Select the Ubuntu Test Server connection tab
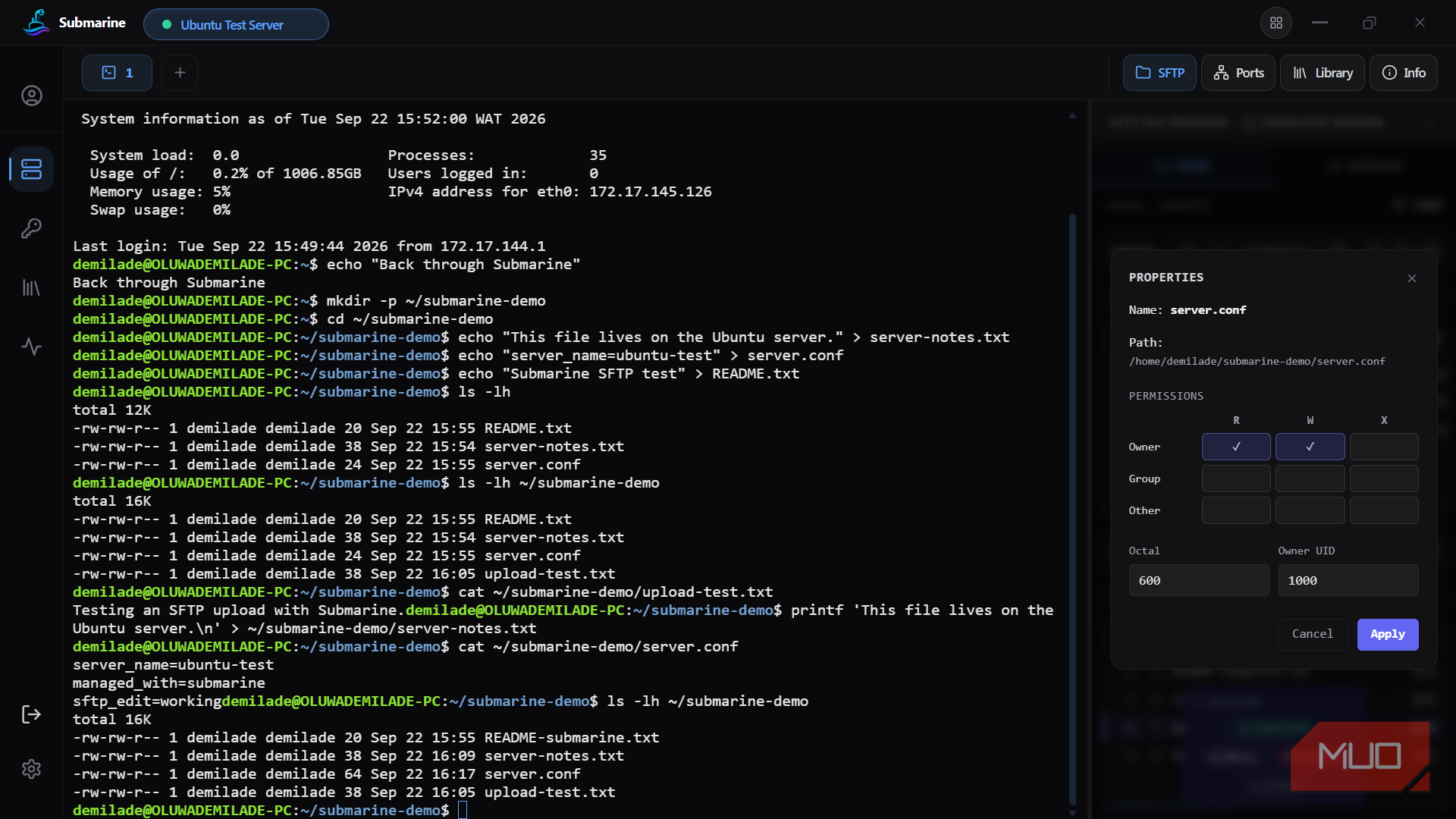1456x819 pixels. point(236,24)
